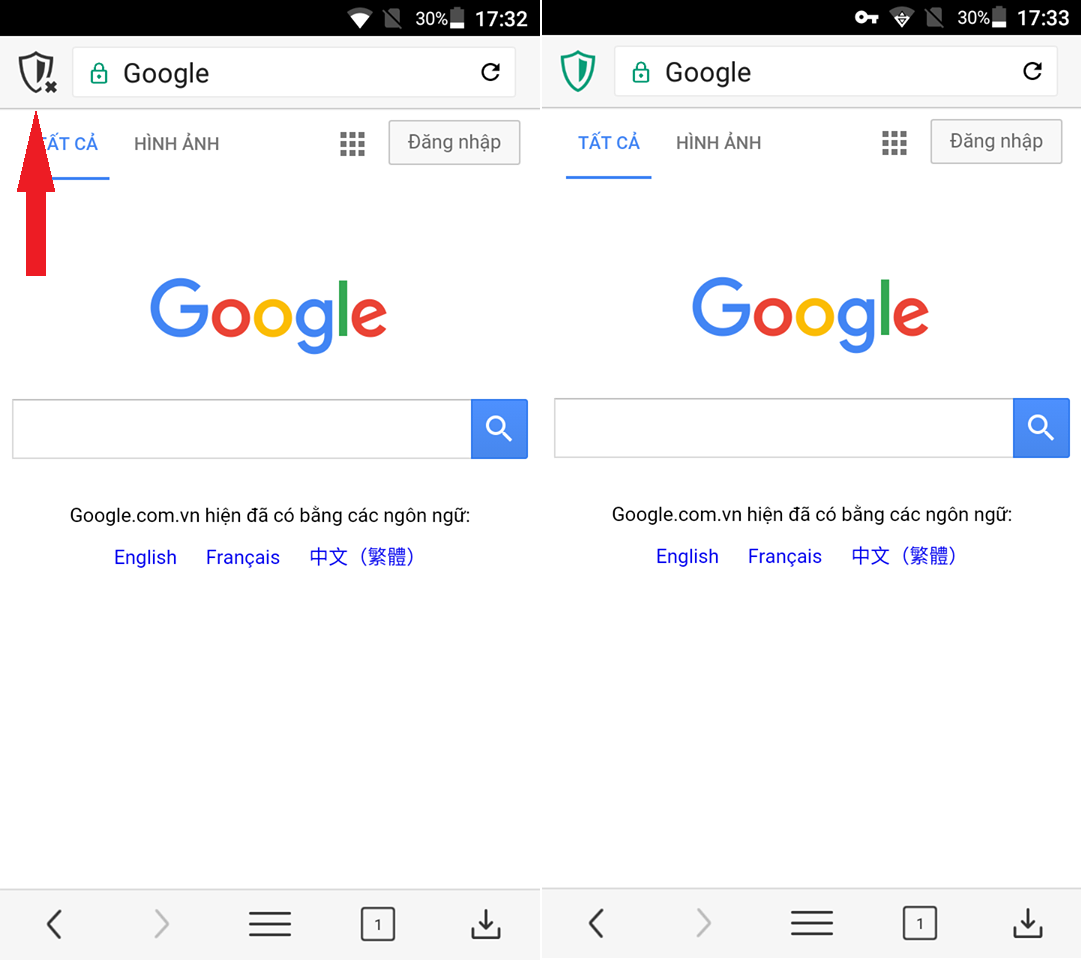The height and width of the screenshot is (960, 1082).
Task: Switch to HÌNH ẢNH tab on left
Action: click(x=177, y=144)
